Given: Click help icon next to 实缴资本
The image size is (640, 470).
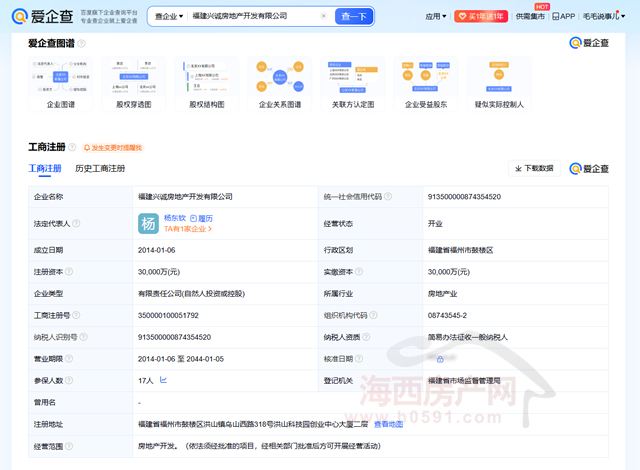Looking at the screenshot, I should [x=359, y=272].
